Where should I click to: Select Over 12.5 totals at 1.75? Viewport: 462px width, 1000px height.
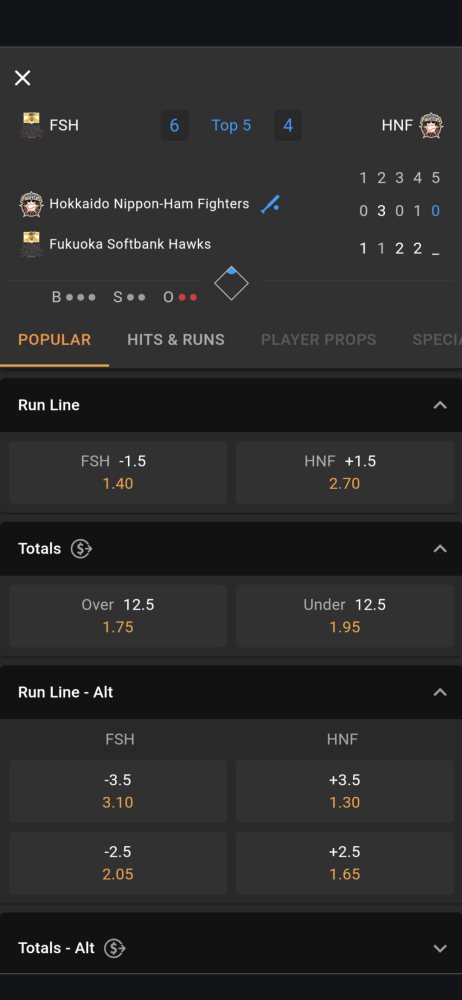coord(118,616)
